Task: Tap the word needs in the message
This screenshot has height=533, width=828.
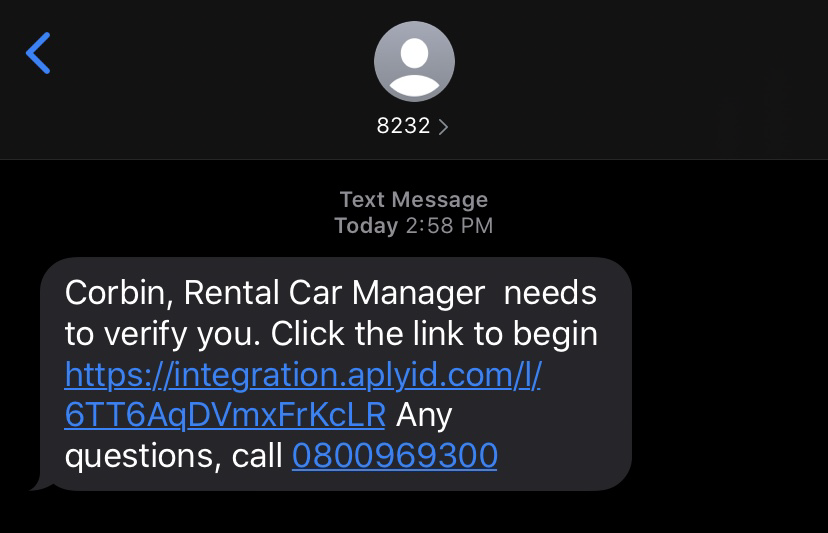Action: pyautogui.click(x=550, y=294)
